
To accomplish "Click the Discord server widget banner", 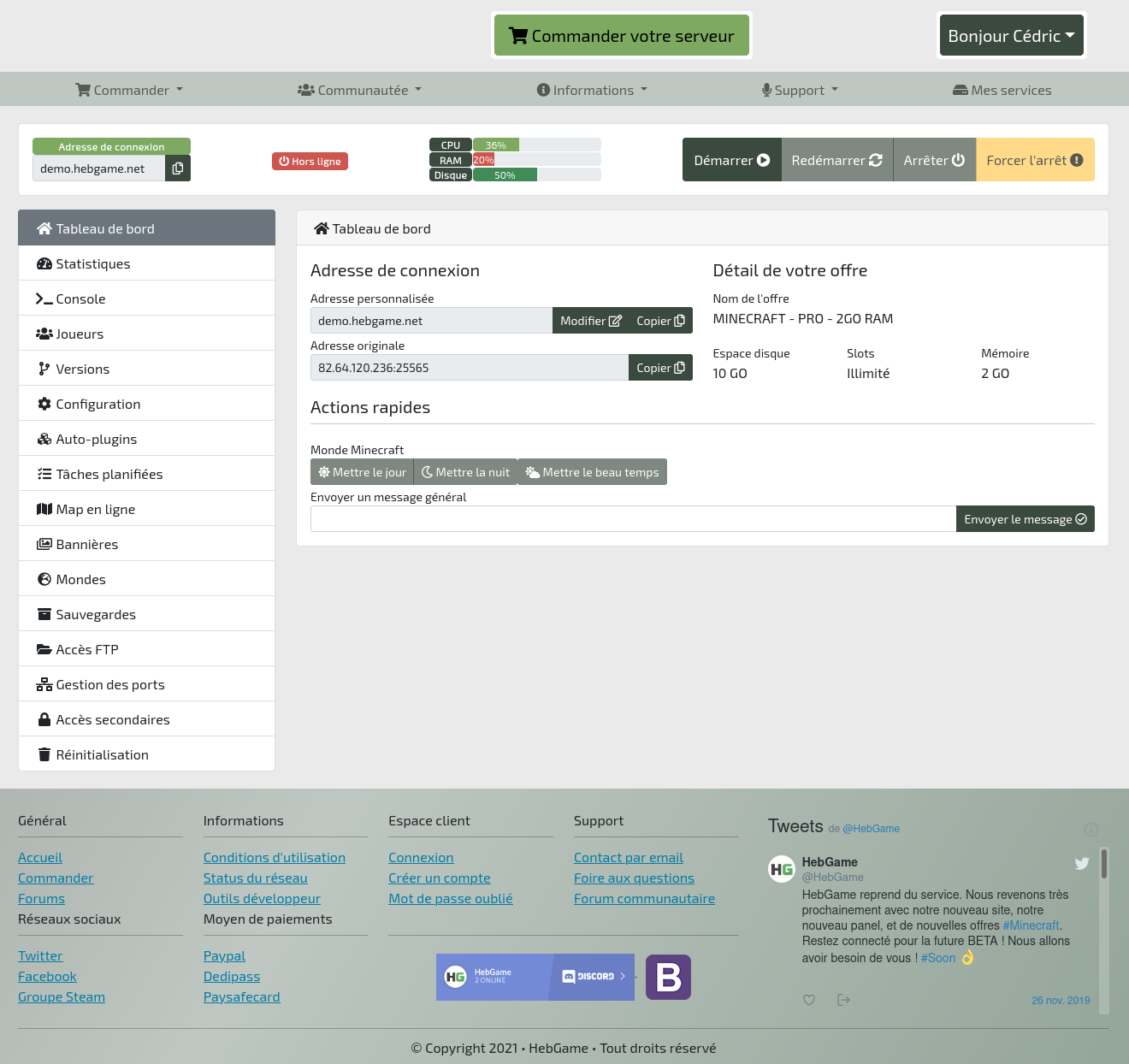I will pyautogui.click(x=535, y=977).
